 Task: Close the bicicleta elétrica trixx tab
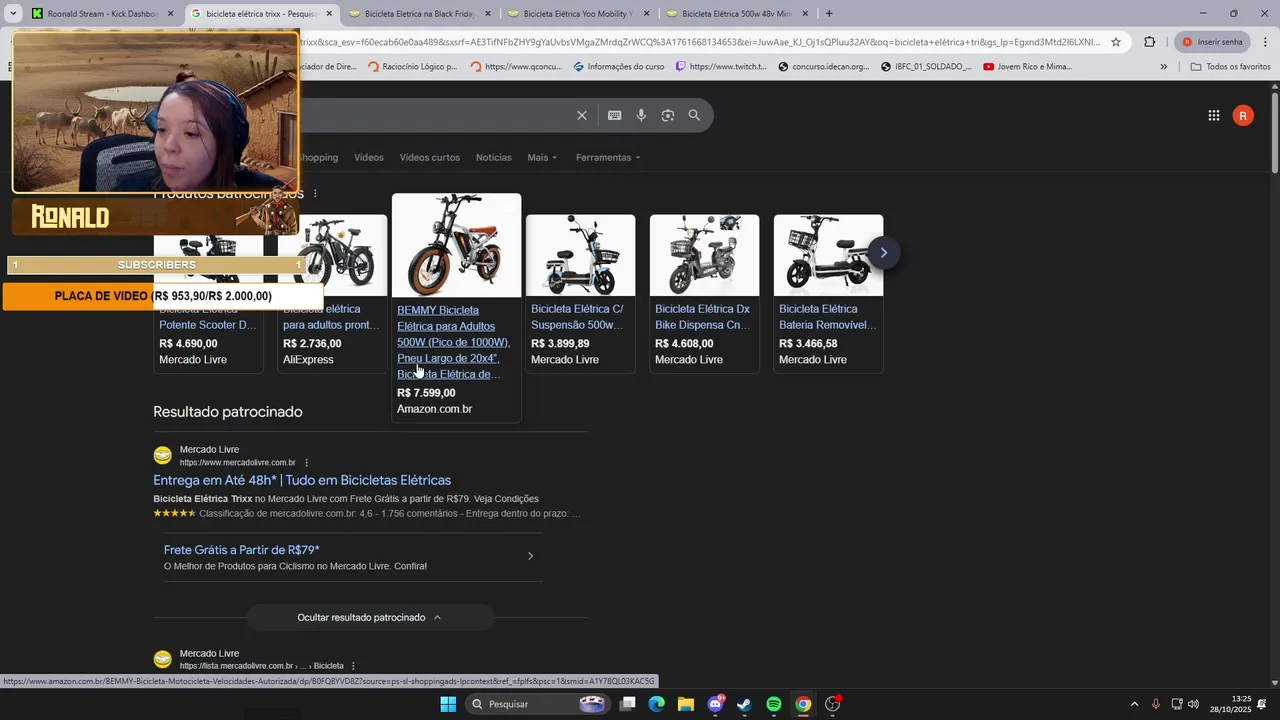point(329,14)
